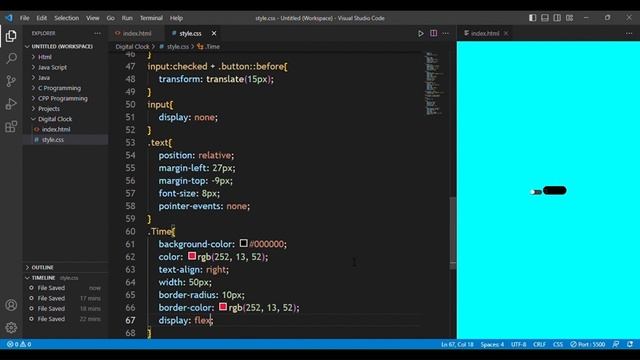This screenshot has height=360, width=640.
Task: Change language mode via CSS
Action: tap(558, 344)
